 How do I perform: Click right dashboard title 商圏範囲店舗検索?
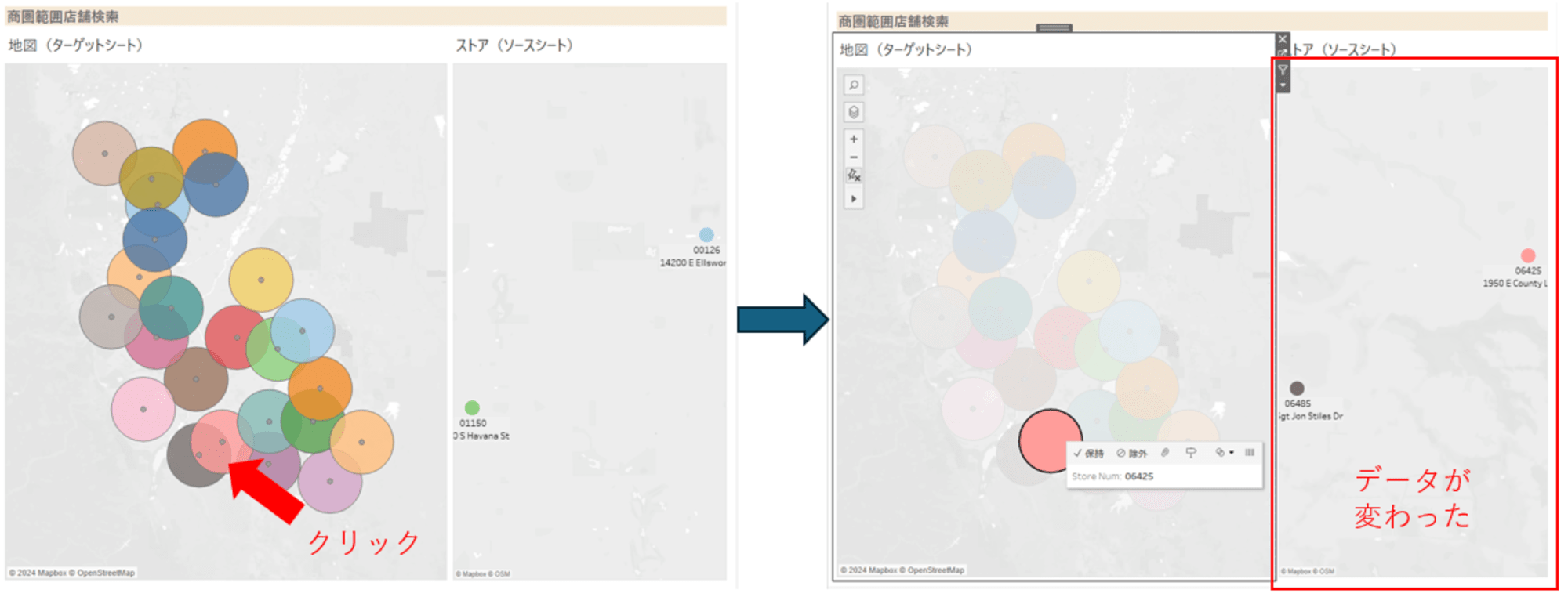tap(893, 21)
